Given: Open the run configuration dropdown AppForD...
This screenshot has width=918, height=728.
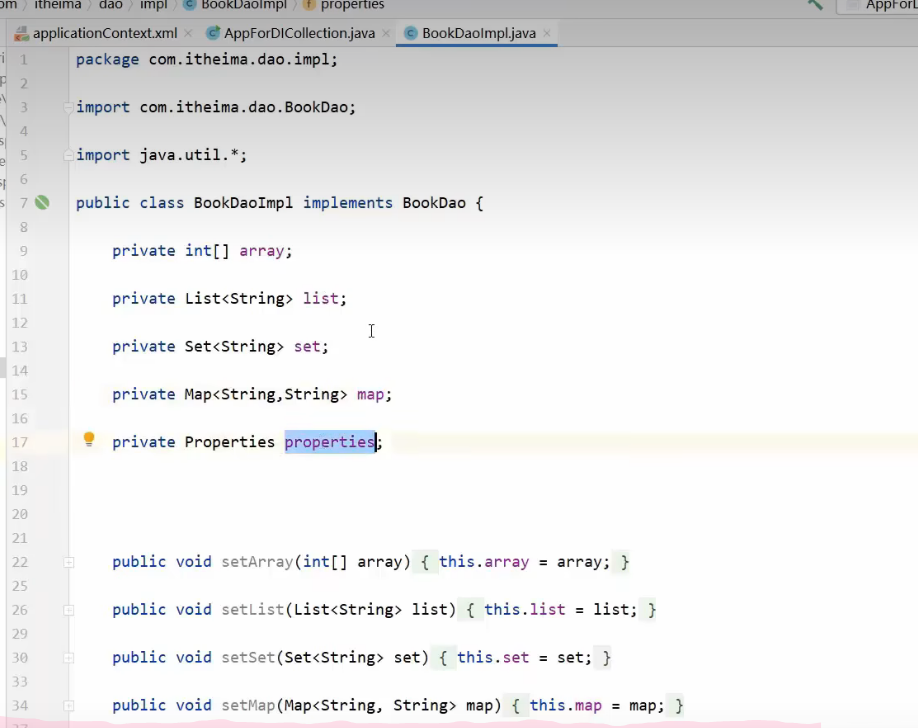Looking at the screenshot, I should (x=885, y=5).
